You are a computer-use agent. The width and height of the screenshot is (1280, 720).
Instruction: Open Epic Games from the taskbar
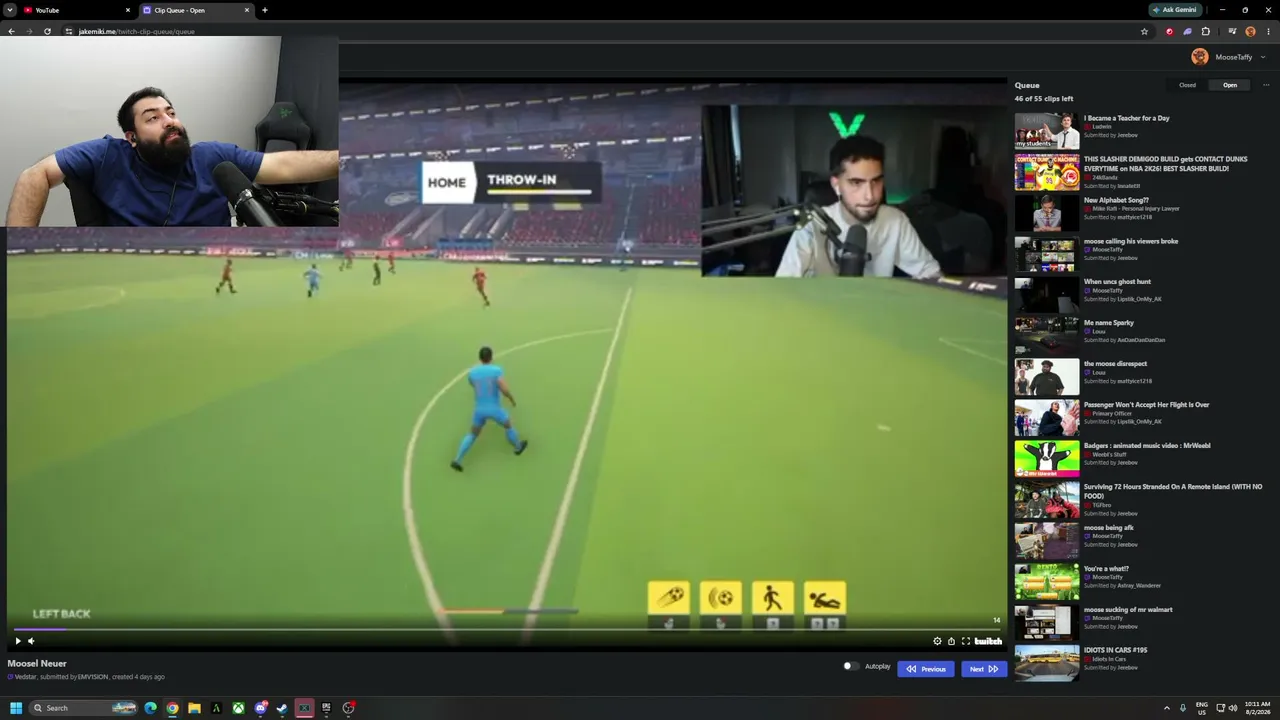coord(326,708)
